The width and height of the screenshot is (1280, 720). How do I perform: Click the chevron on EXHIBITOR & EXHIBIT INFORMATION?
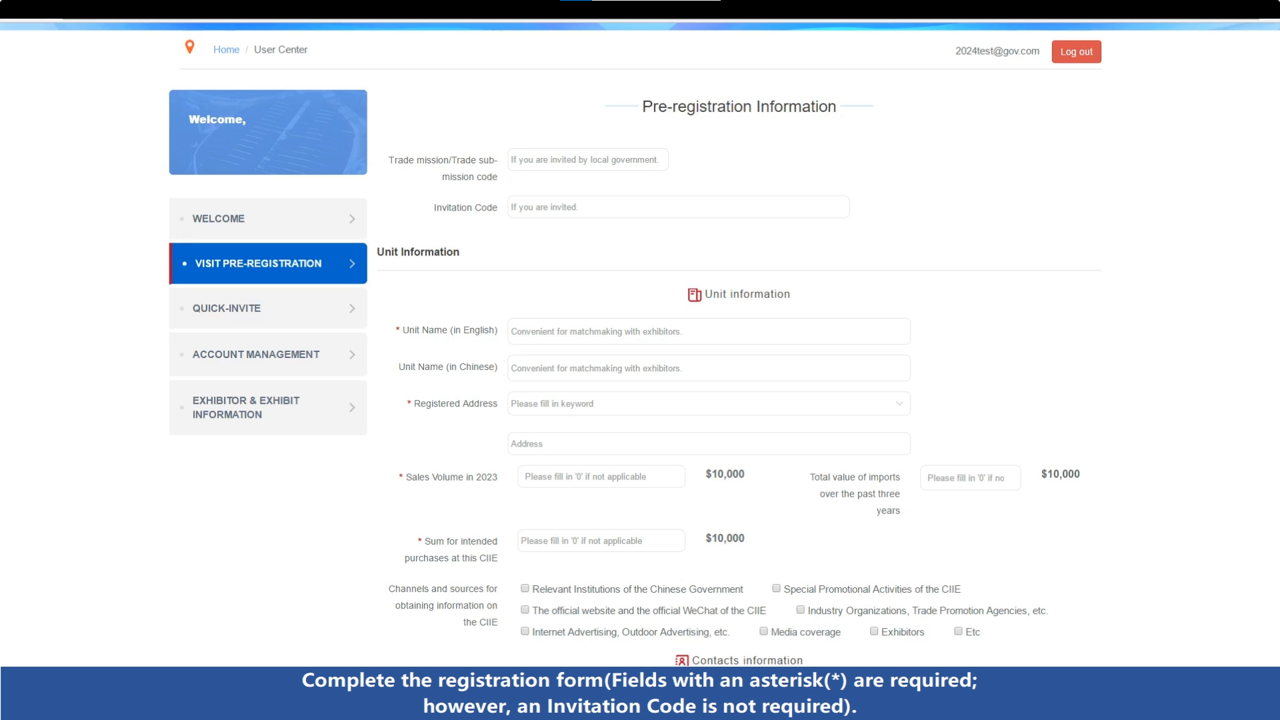click(352, 408)
